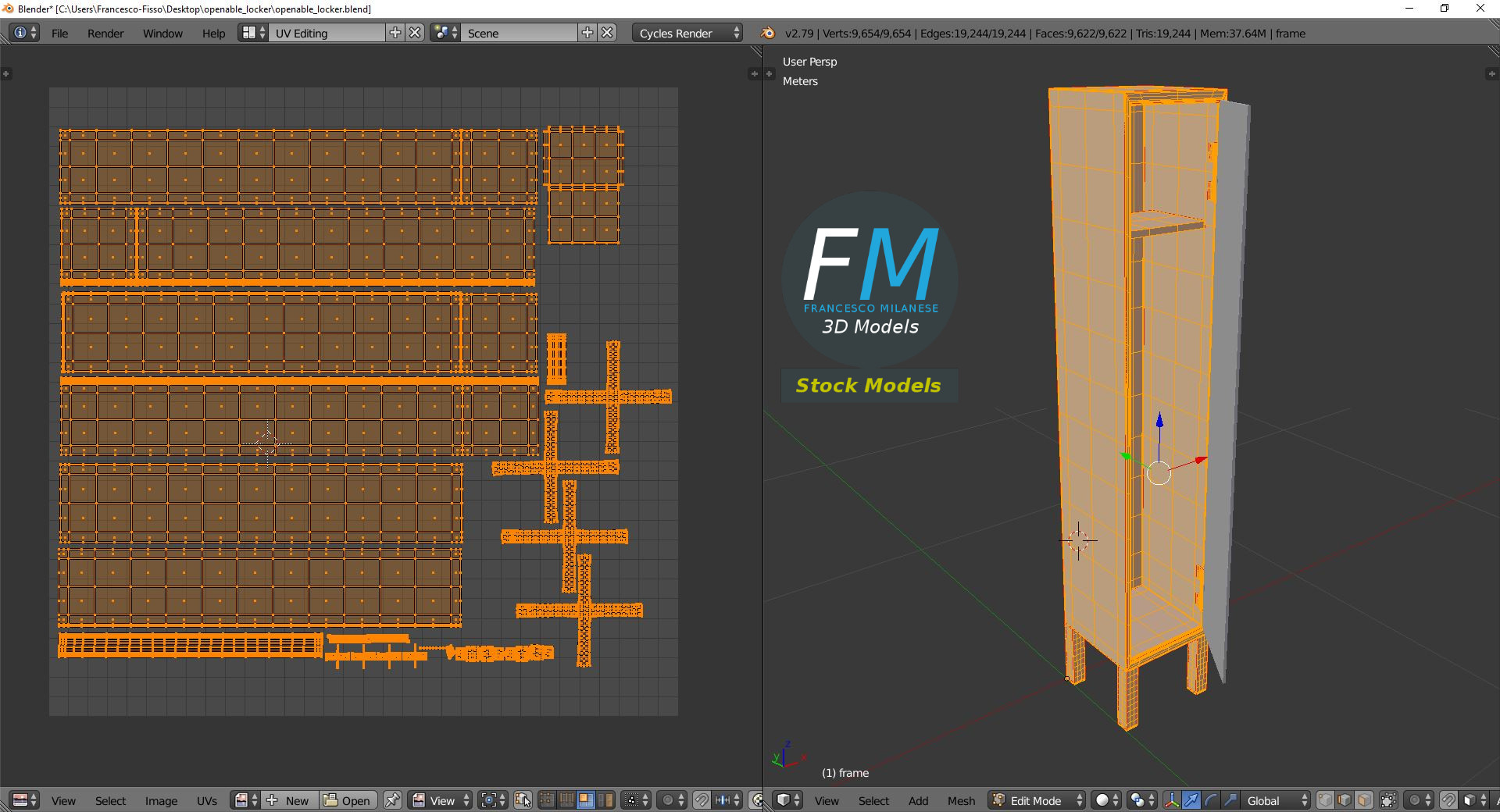Select UV edge selection mode
1500x812 pixels.
(x=566, y=800)
